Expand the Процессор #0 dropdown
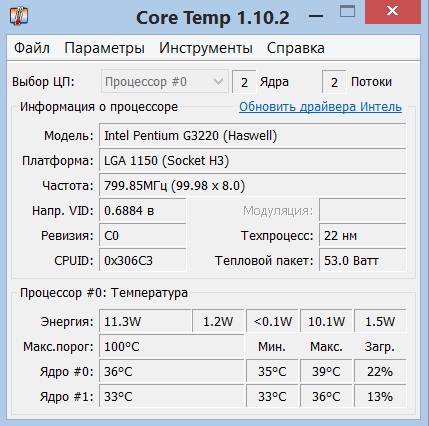 (x=165, y=82)
